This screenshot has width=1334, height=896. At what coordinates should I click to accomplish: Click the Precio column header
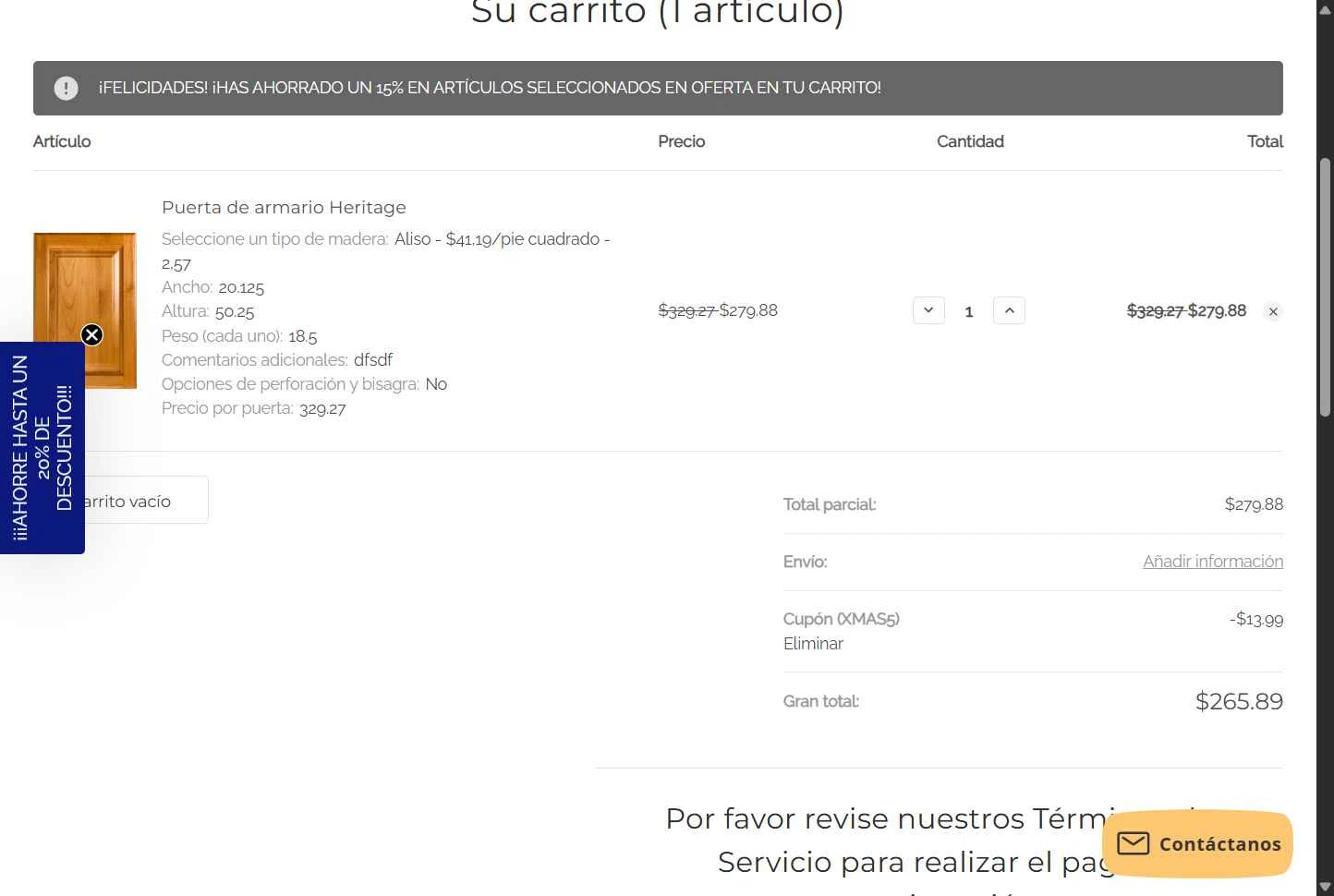[x=682, y=141]
